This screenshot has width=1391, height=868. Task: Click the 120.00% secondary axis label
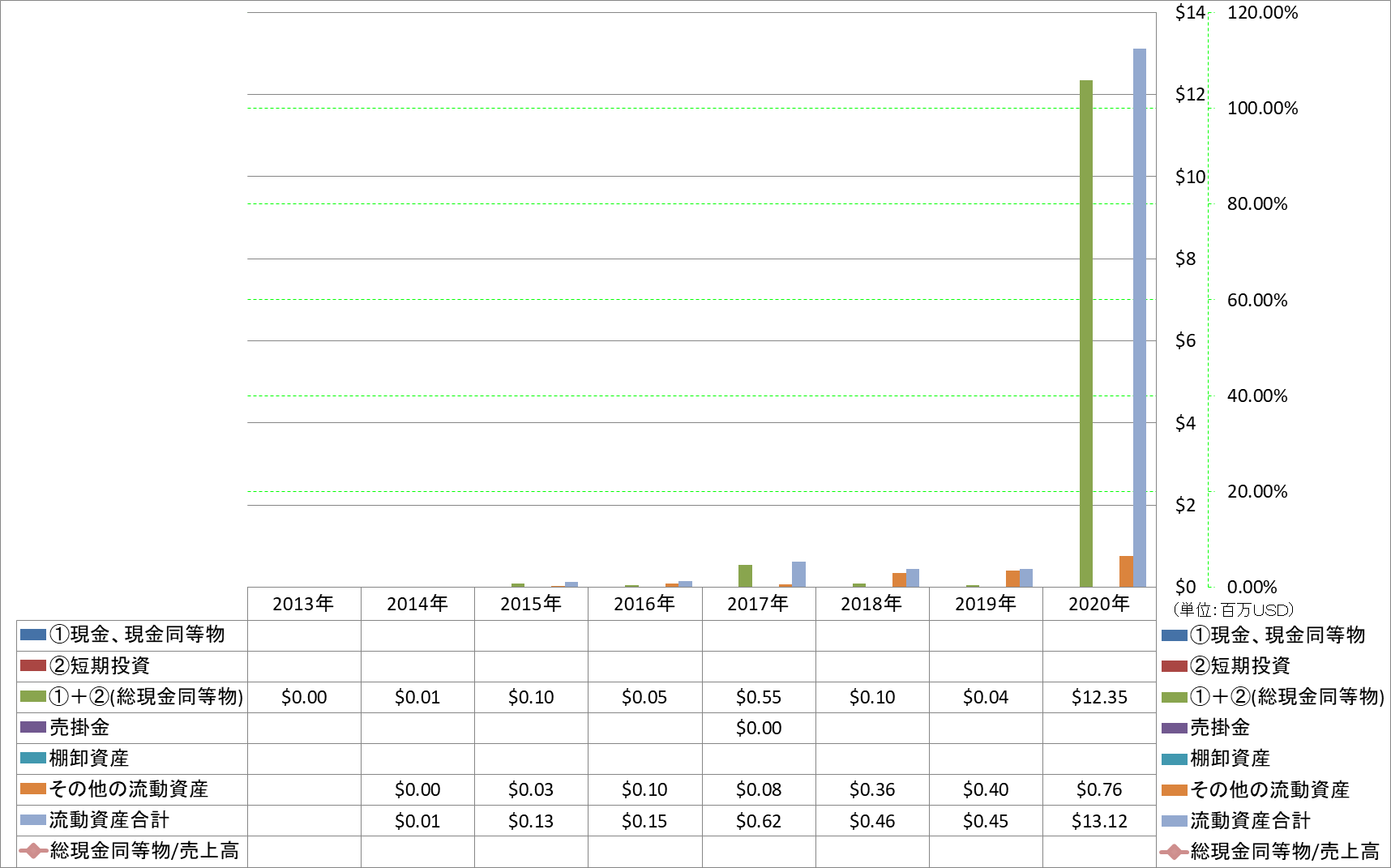coord(1262,12)
